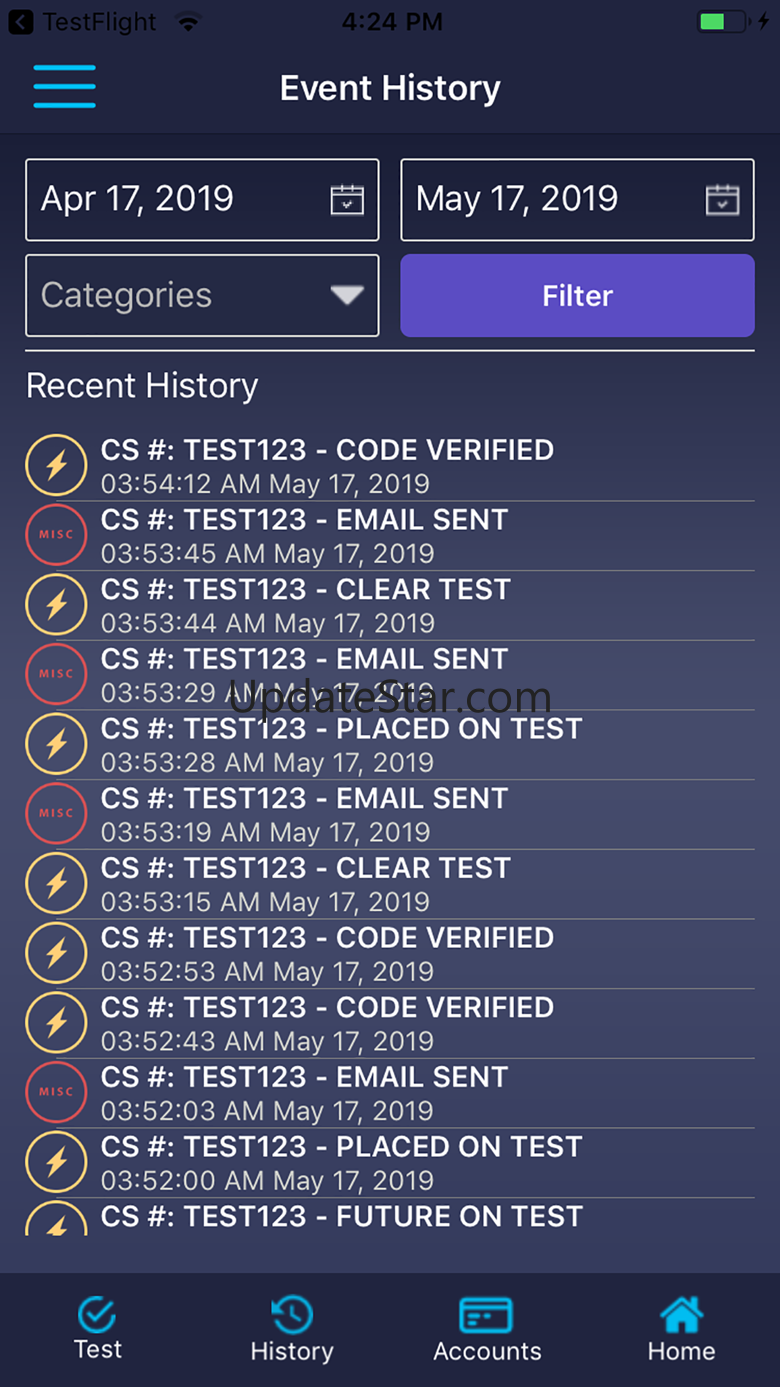This screenshot has width=780, height=1387.
Task: Tap lightning icon for 03:53:15 CLEAR TEST
Action: coord(56,883)
